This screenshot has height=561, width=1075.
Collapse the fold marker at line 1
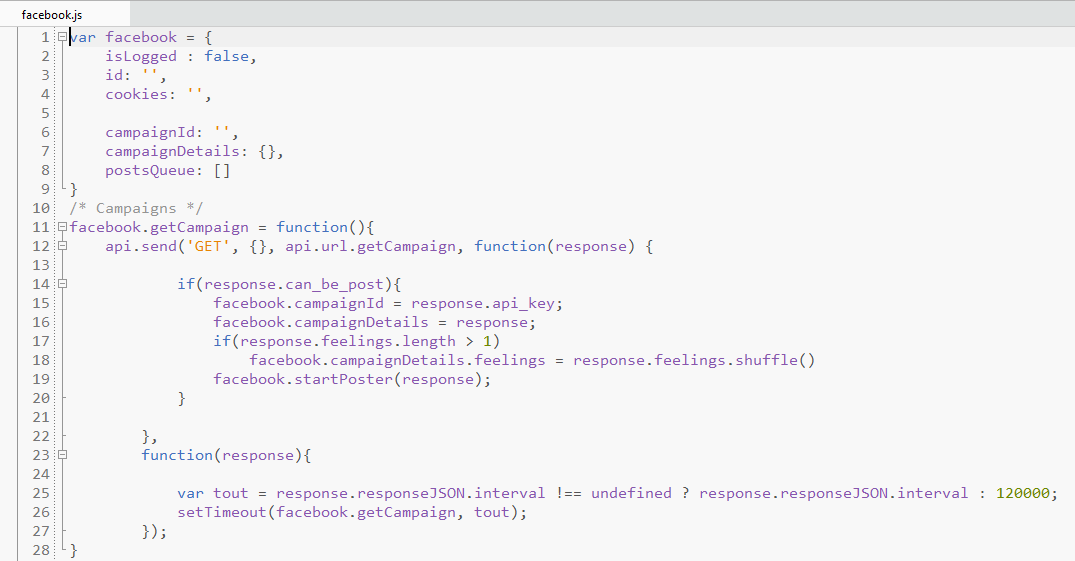coord(62,37)
